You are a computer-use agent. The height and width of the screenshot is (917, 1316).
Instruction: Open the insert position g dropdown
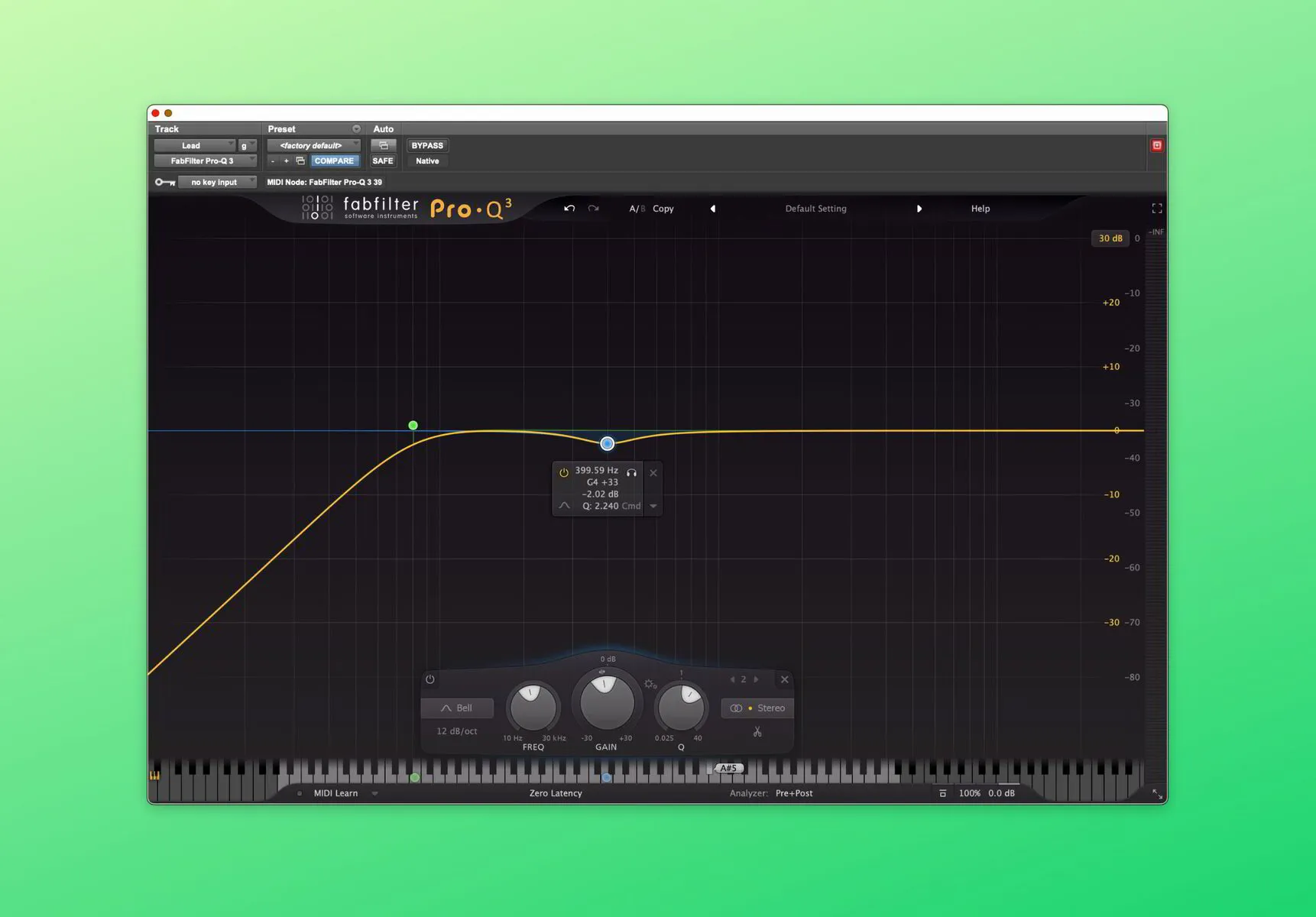coord(248,145)
